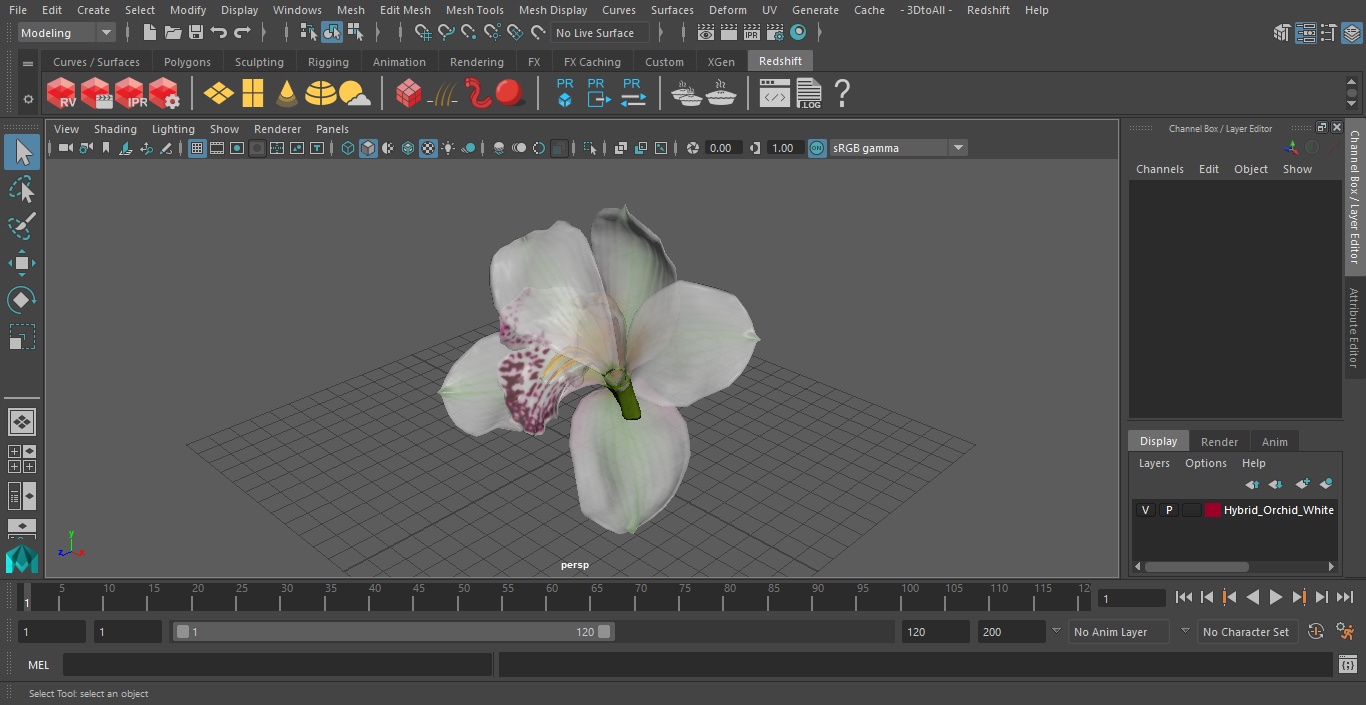Switch to the Render layer tab
Image resolution: width=1366 pixels, height=705 pixels.
tap(1219, 441)
